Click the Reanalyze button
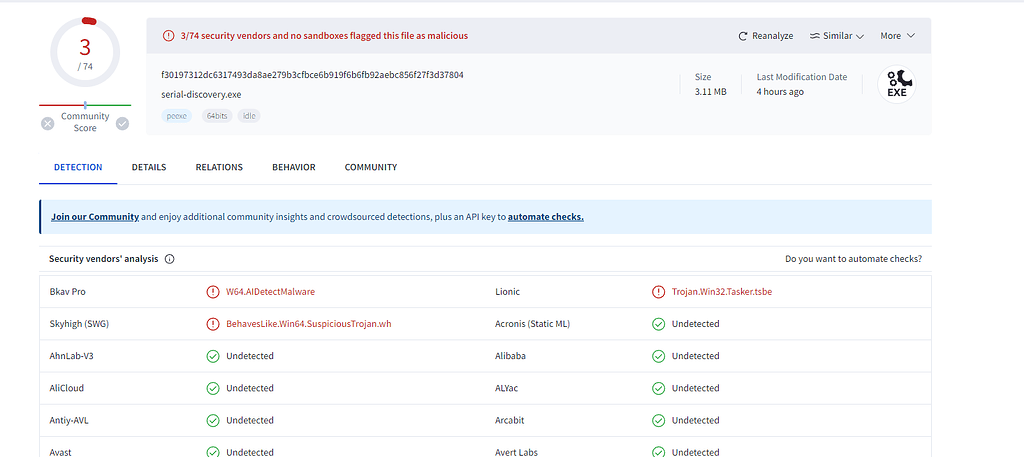The width and height of the screenshot is (1024, 457). [x=766, y=36]
